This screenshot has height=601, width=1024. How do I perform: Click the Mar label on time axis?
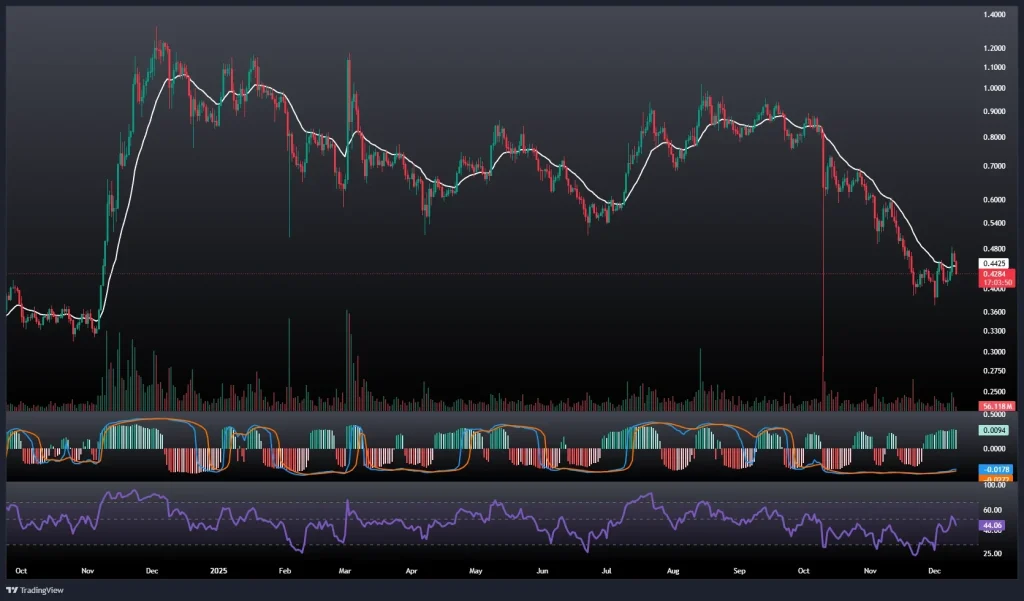click(x=346, y=570)
